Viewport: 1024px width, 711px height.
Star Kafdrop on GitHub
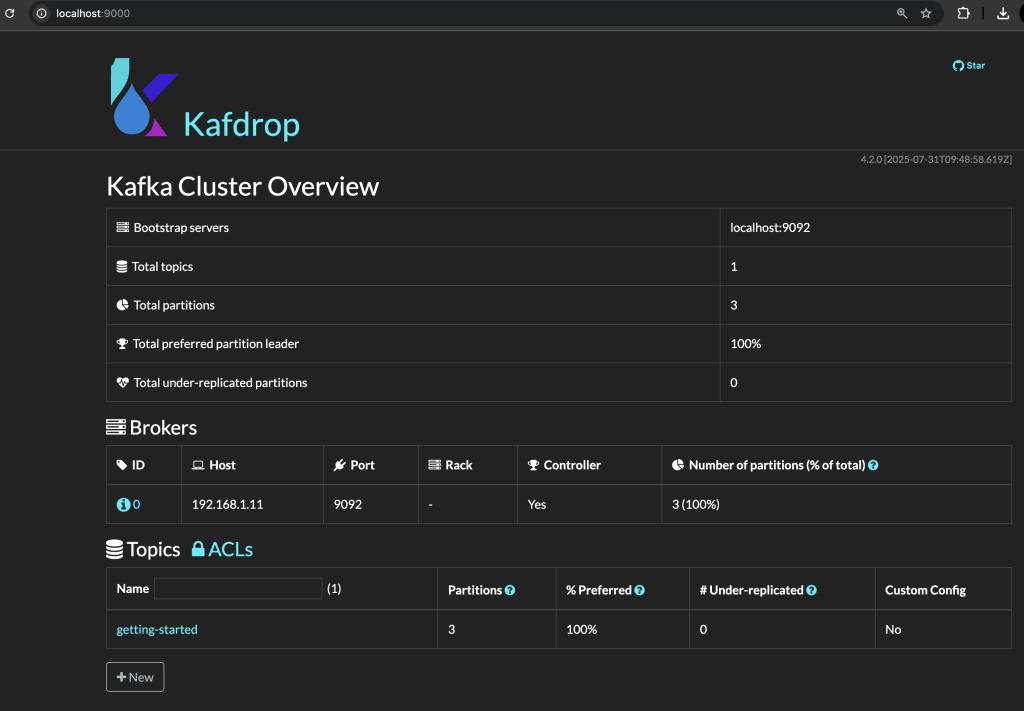968,65
